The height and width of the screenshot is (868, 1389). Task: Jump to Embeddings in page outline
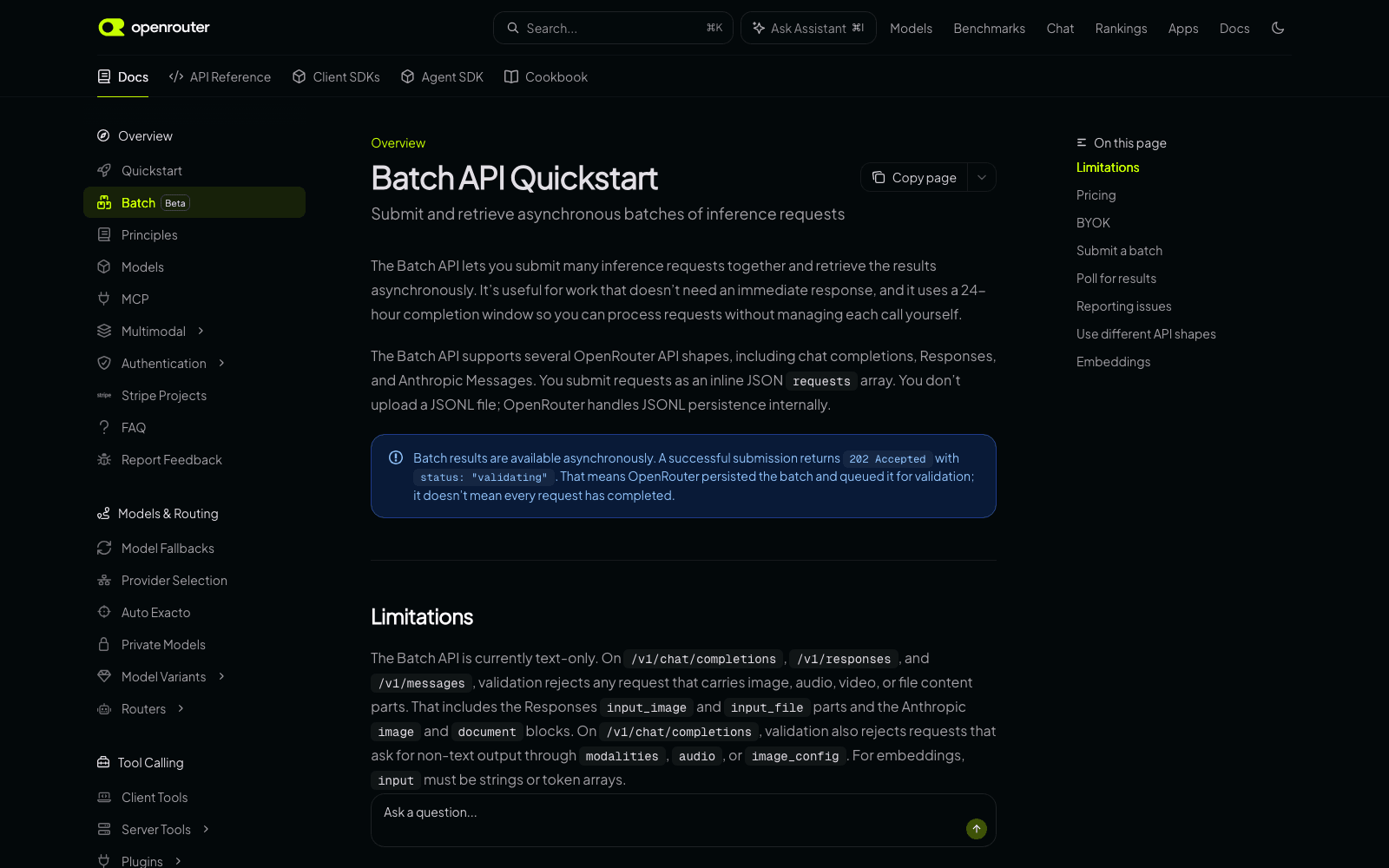[1113, 362]
